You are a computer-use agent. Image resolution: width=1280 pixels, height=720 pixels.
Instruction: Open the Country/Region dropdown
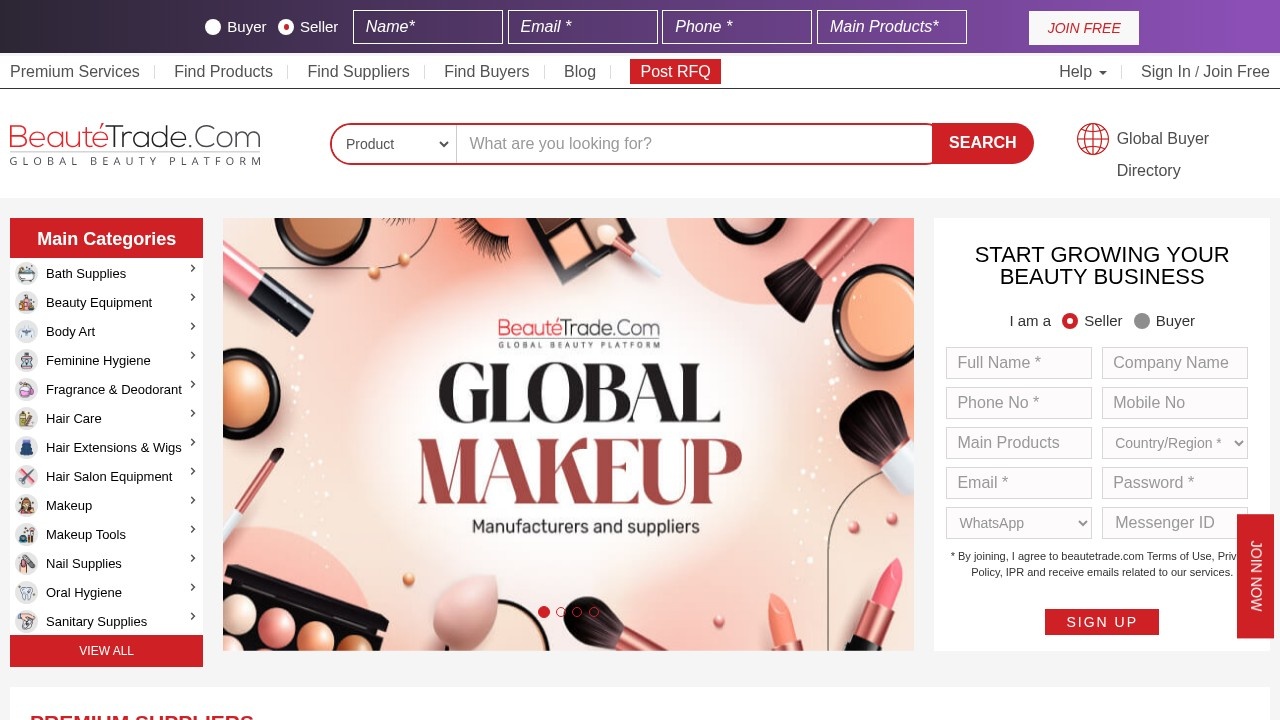point(1175,443)
